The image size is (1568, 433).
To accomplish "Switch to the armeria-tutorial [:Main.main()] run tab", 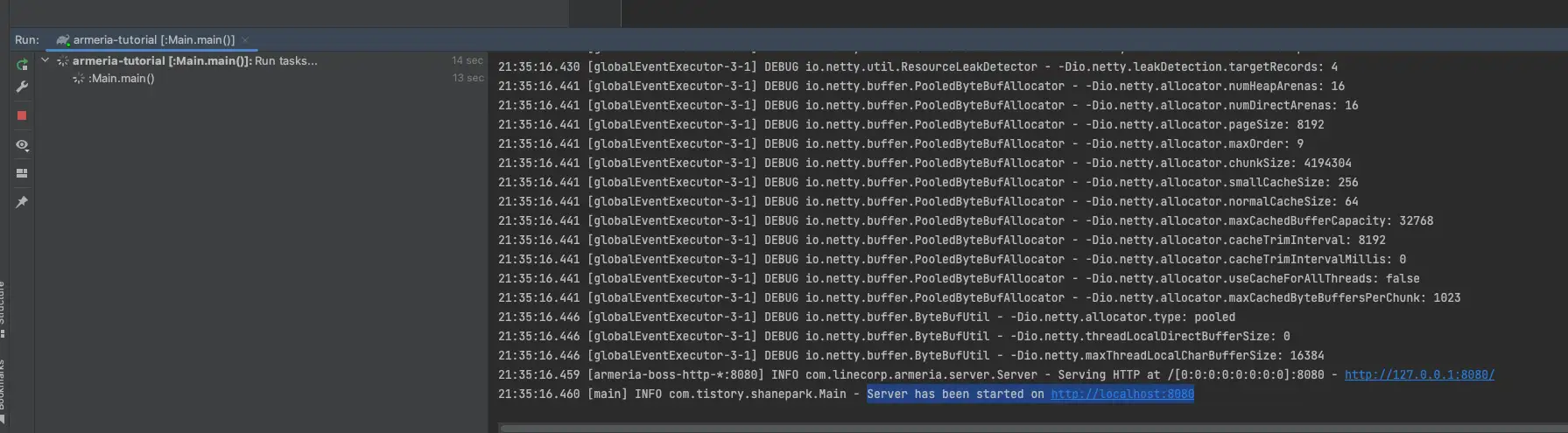I will 153,40.
